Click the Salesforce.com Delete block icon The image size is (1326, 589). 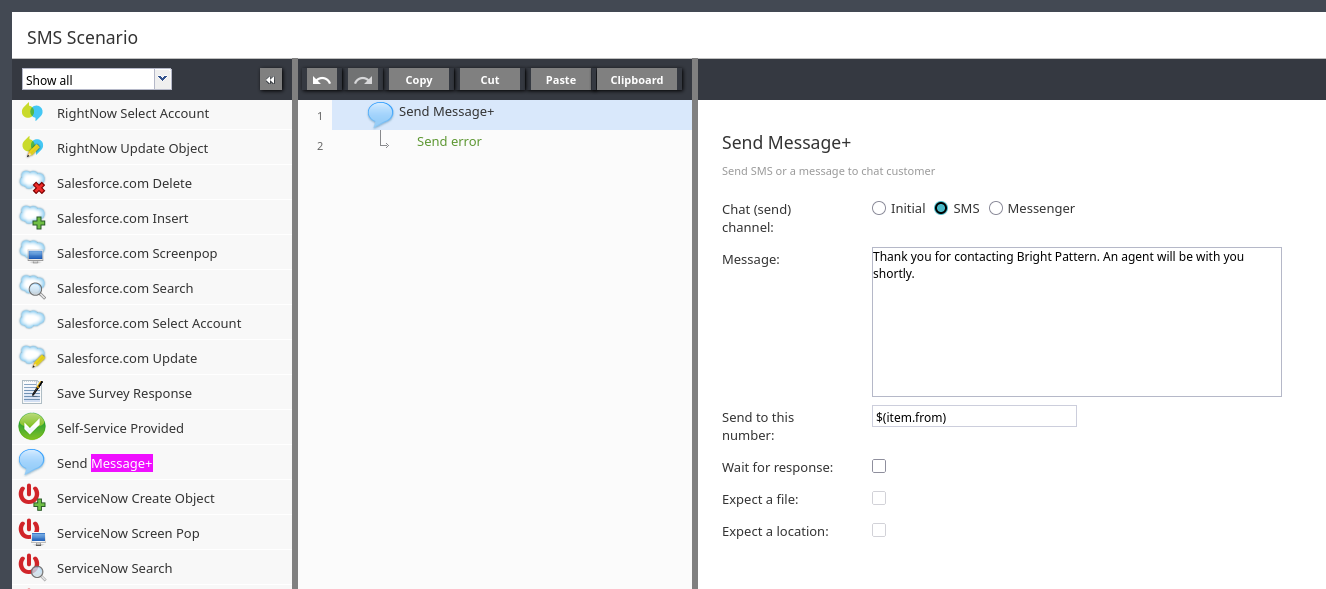(x=32, y=183)
